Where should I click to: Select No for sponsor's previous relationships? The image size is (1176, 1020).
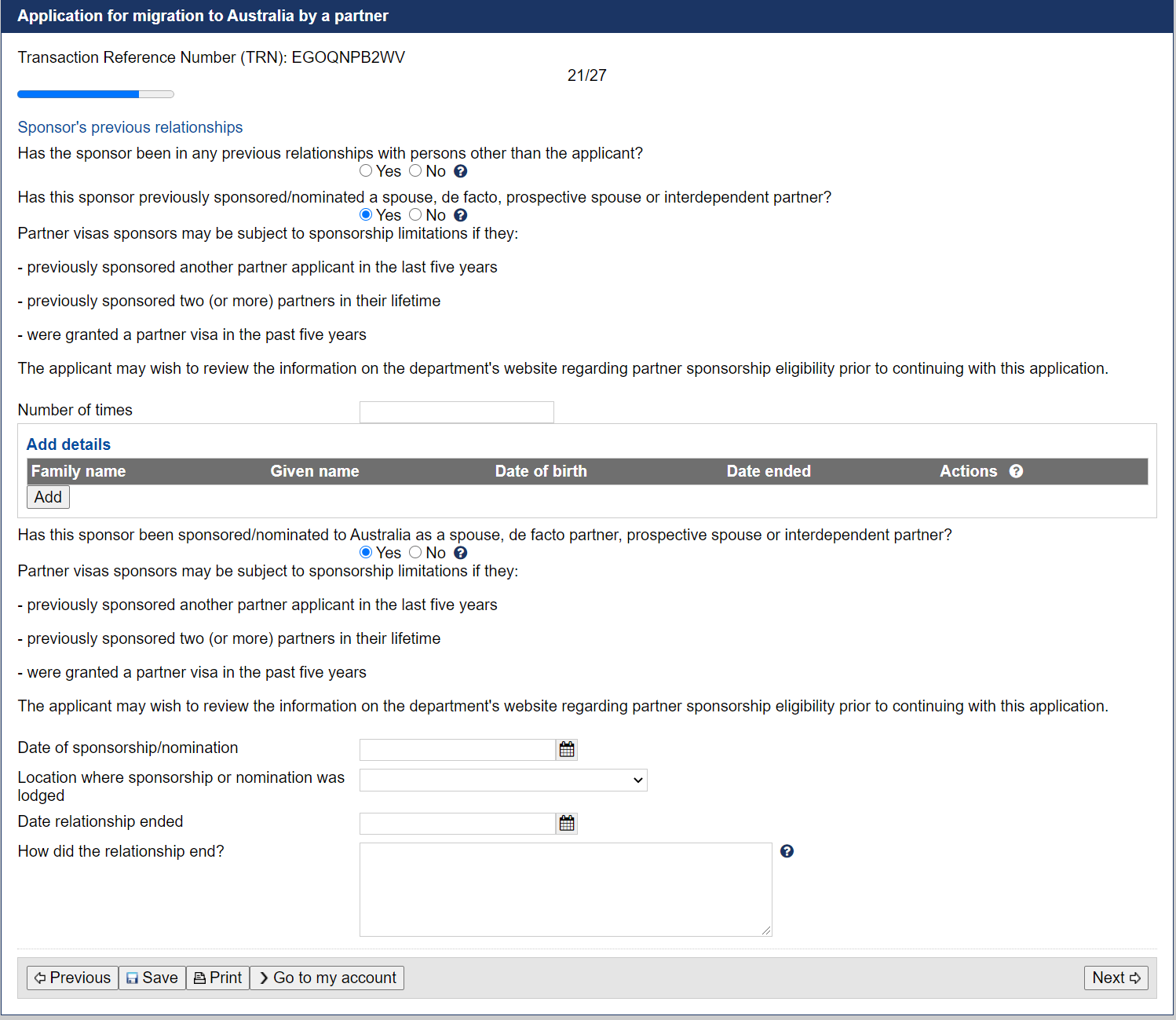415,170
